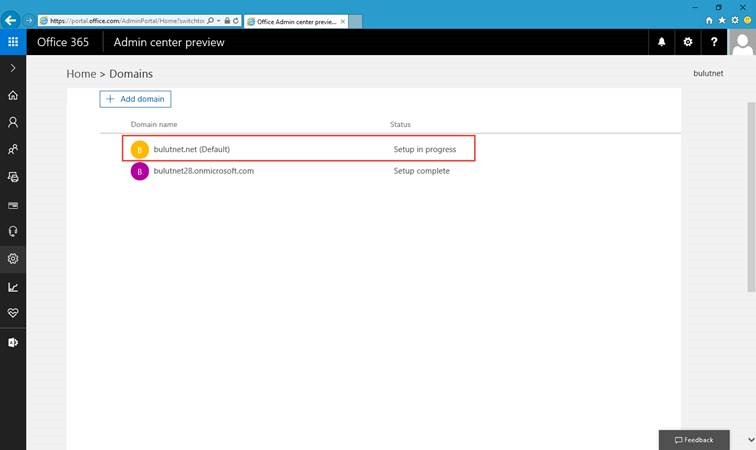Open the Office 365 app launcher waffle
This screenshot has height=450, width=756.
pyautogui.click(x=13, y=42)
